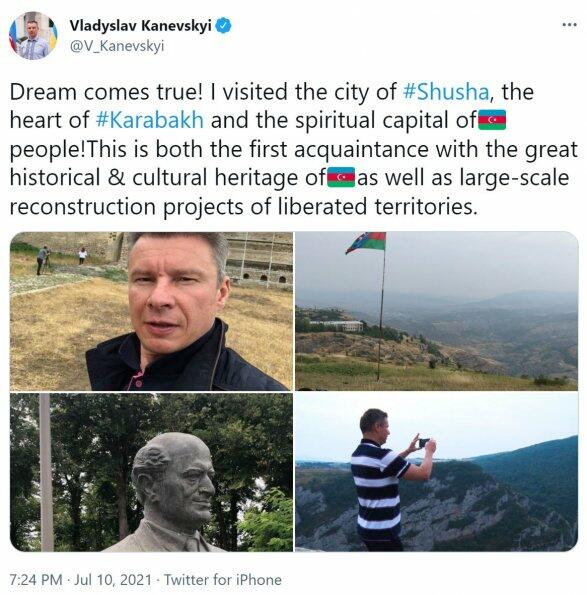Click the 7:24 PM timestamp

tap(36, 580)
